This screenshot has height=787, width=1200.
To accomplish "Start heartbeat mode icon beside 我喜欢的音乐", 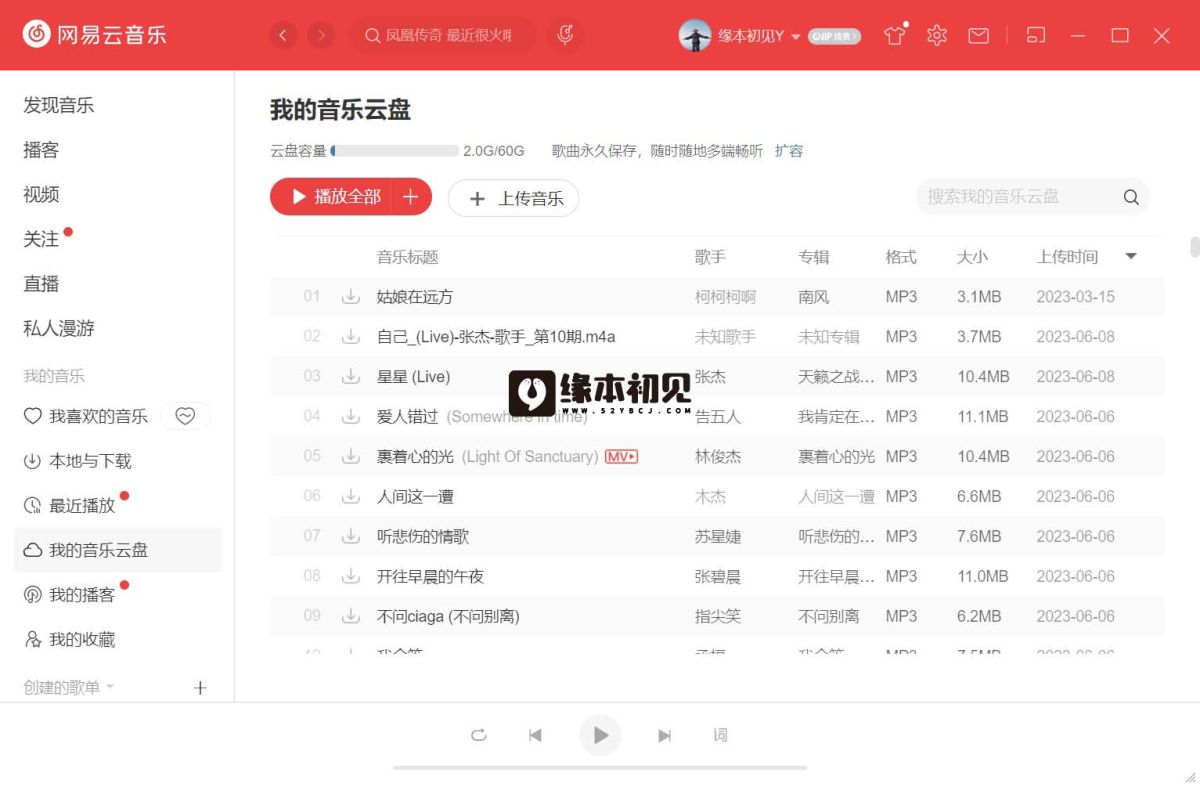I will click(x=185, y=416).
